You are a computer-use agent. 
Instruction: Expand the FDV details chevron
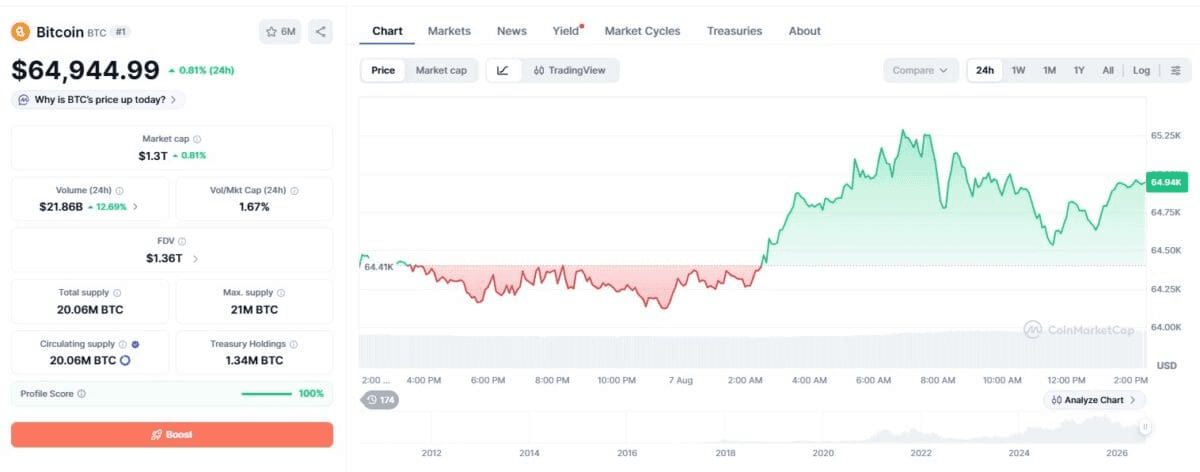(x=195, y=258)
